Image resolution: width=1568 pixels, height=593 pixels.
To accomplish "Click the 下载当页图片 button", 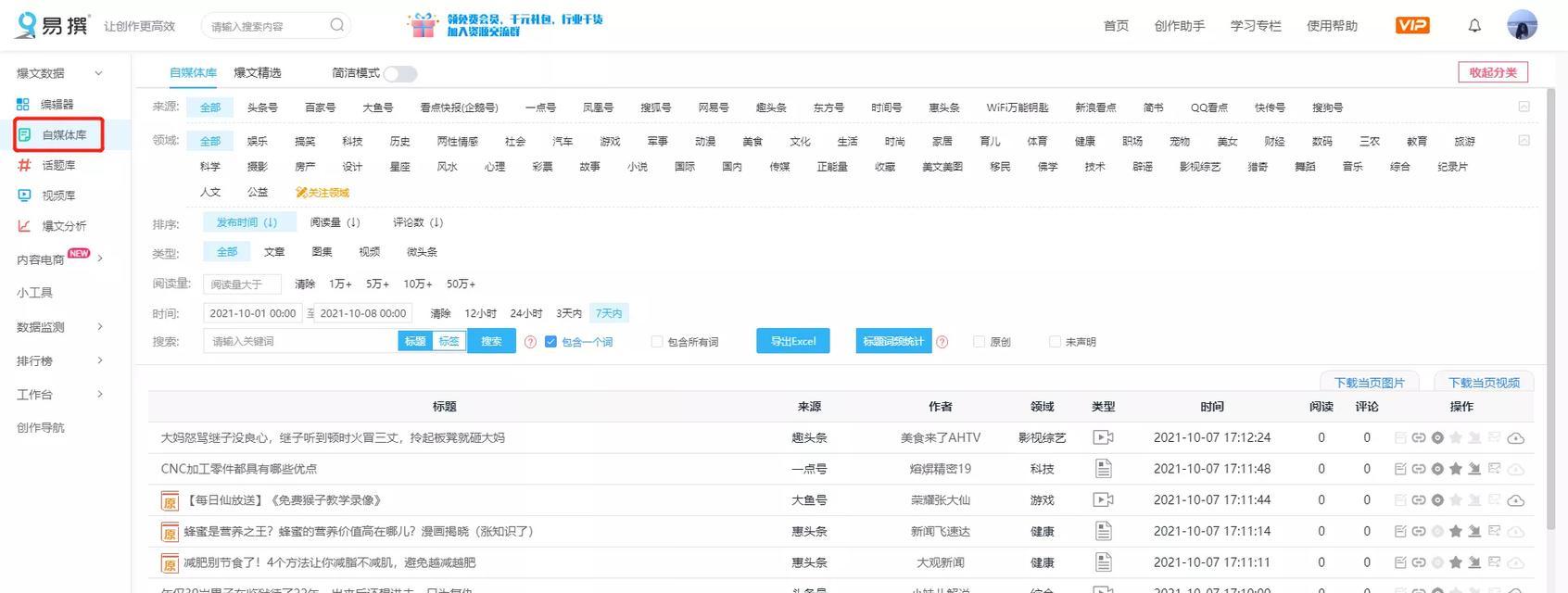I will pyautogui.click(x=1370, y=383).
